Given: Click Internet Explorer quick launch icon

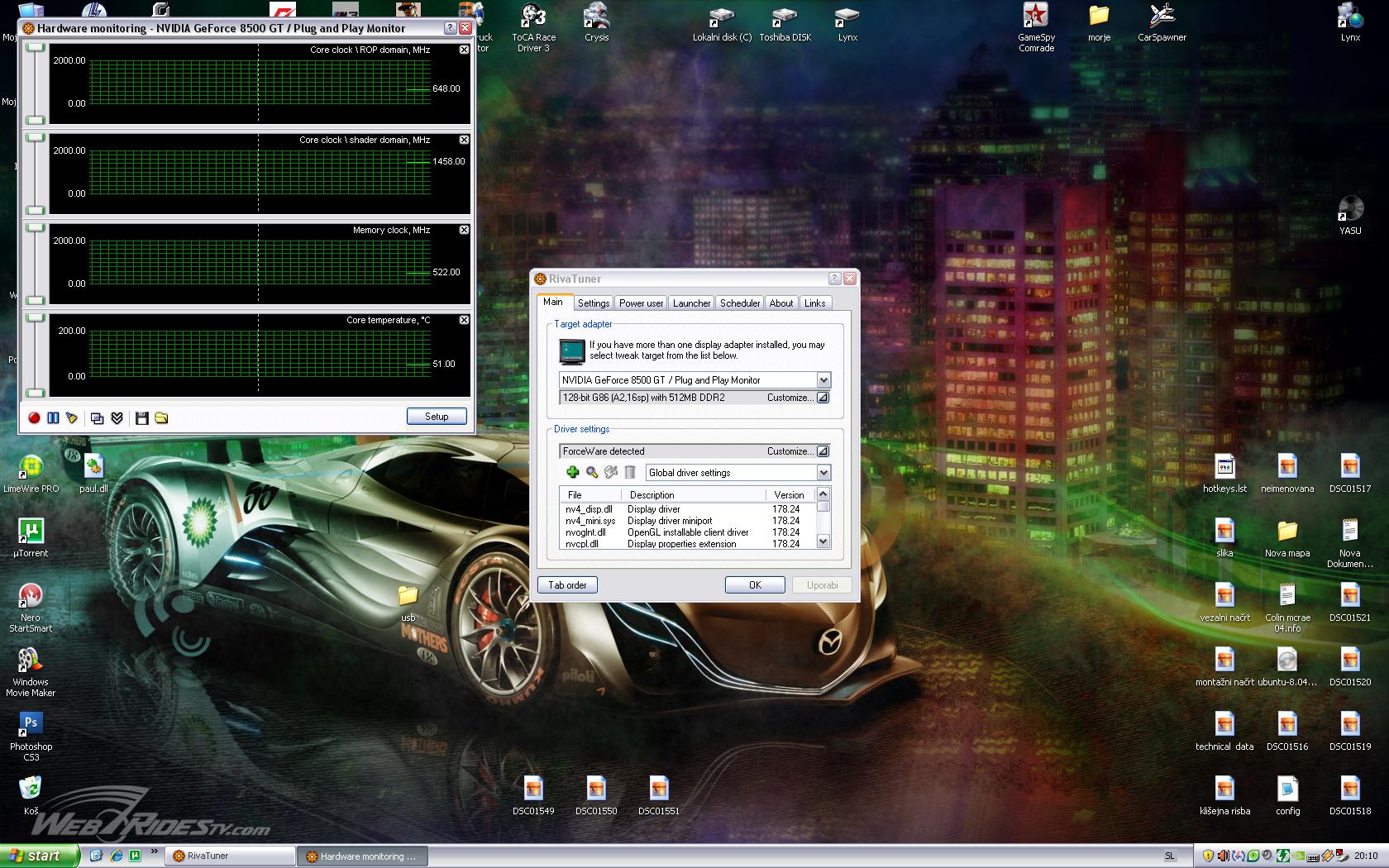Looking at the screenshot, I should pyautogui.click(x=117, y=856).
